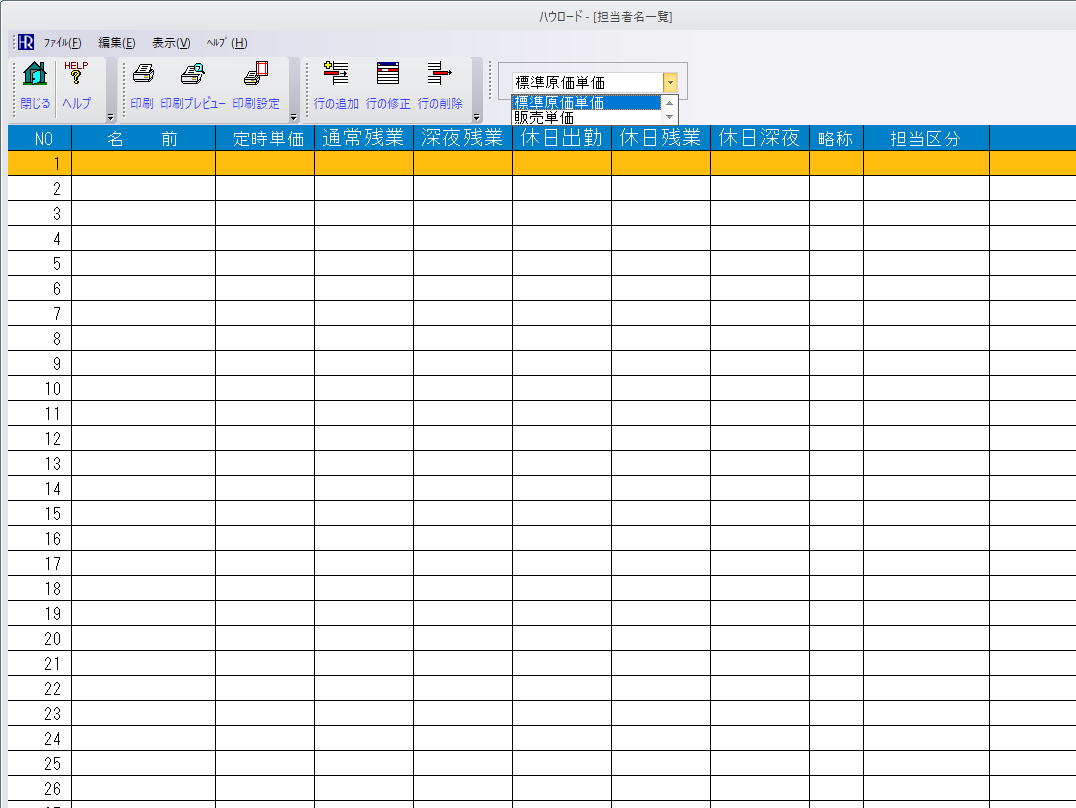
Task: Open ヘルプ help icon in toolbar
Action: pos(76,76)
